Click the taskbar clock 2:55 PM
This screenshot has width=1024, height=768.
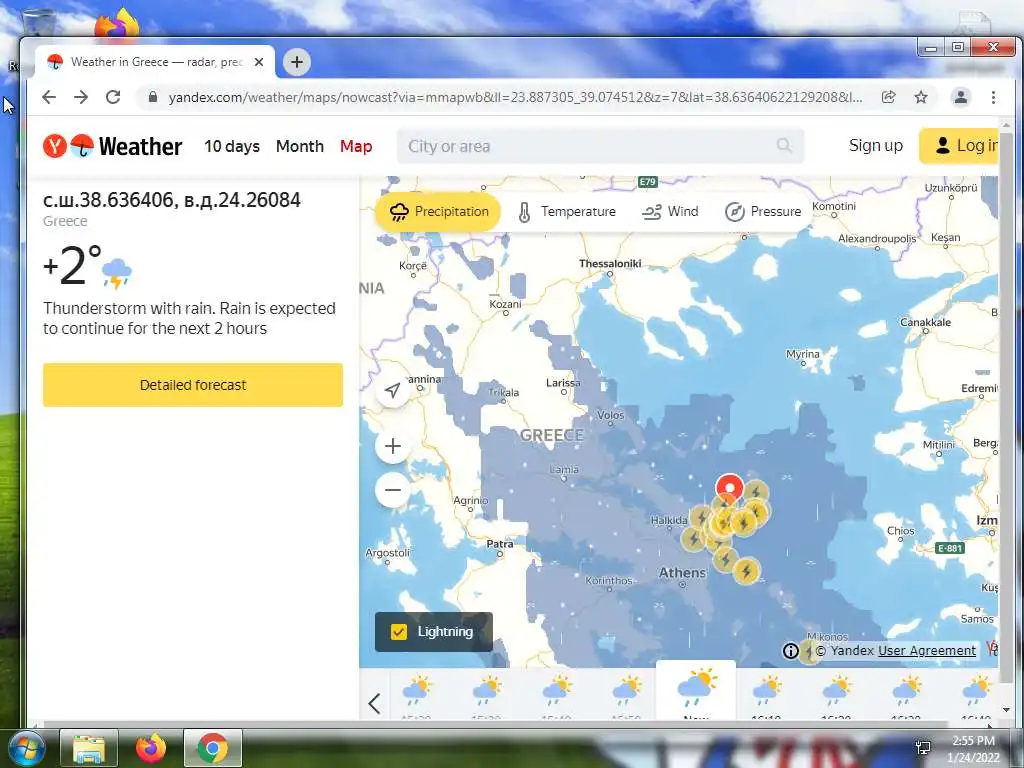973,741
